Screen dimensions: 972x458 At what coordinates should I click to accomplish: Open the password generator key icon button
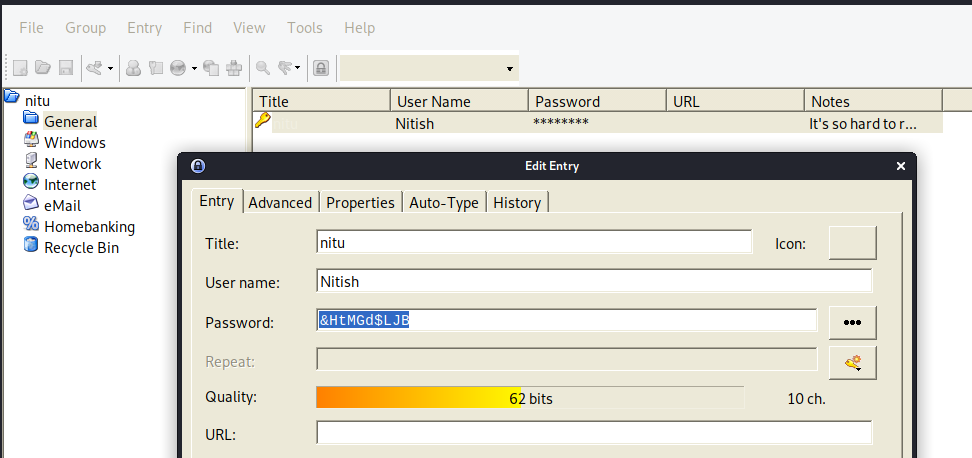852,363
